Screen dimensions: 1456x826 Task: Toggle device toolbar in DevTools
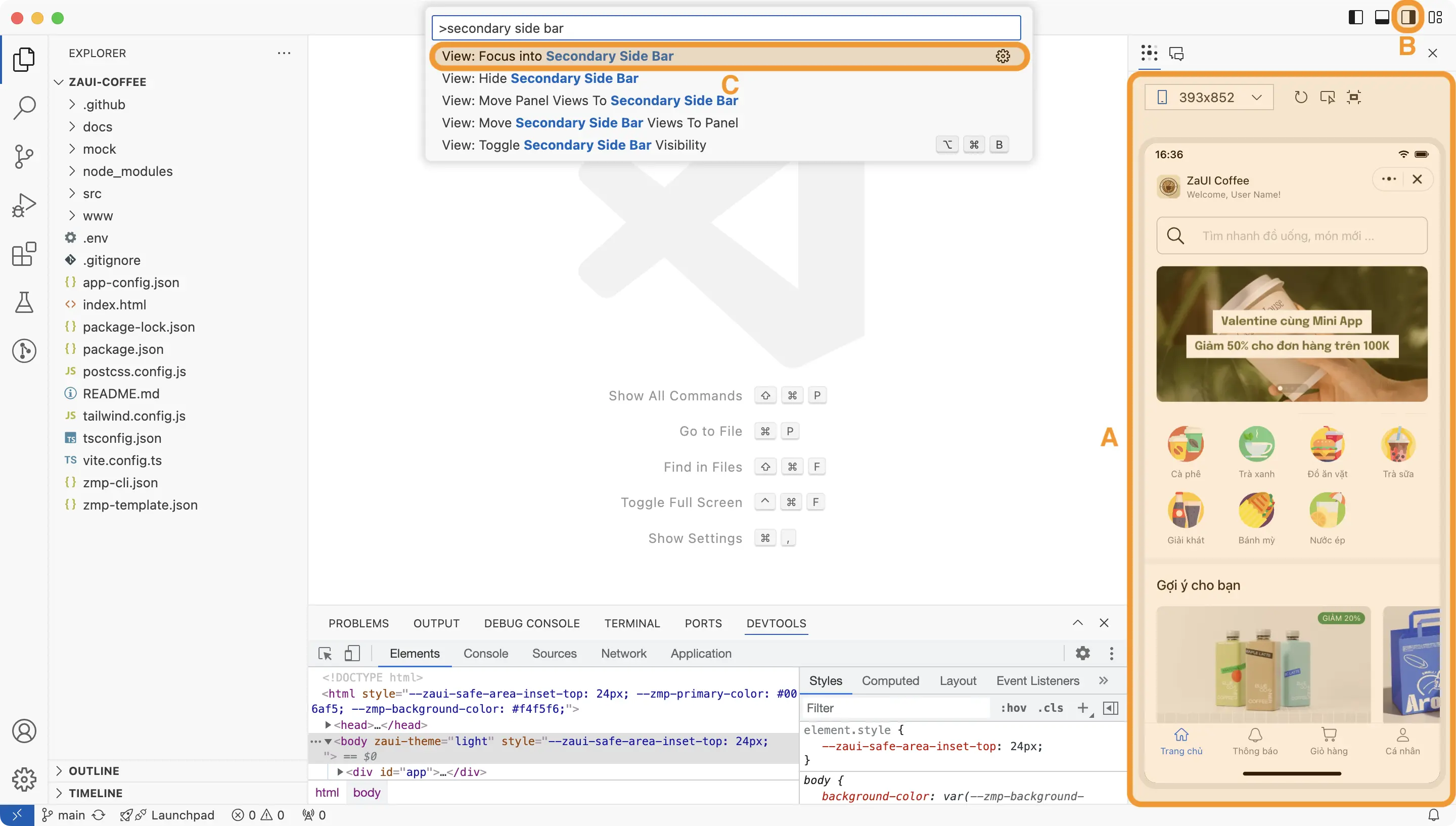[352, 654]
